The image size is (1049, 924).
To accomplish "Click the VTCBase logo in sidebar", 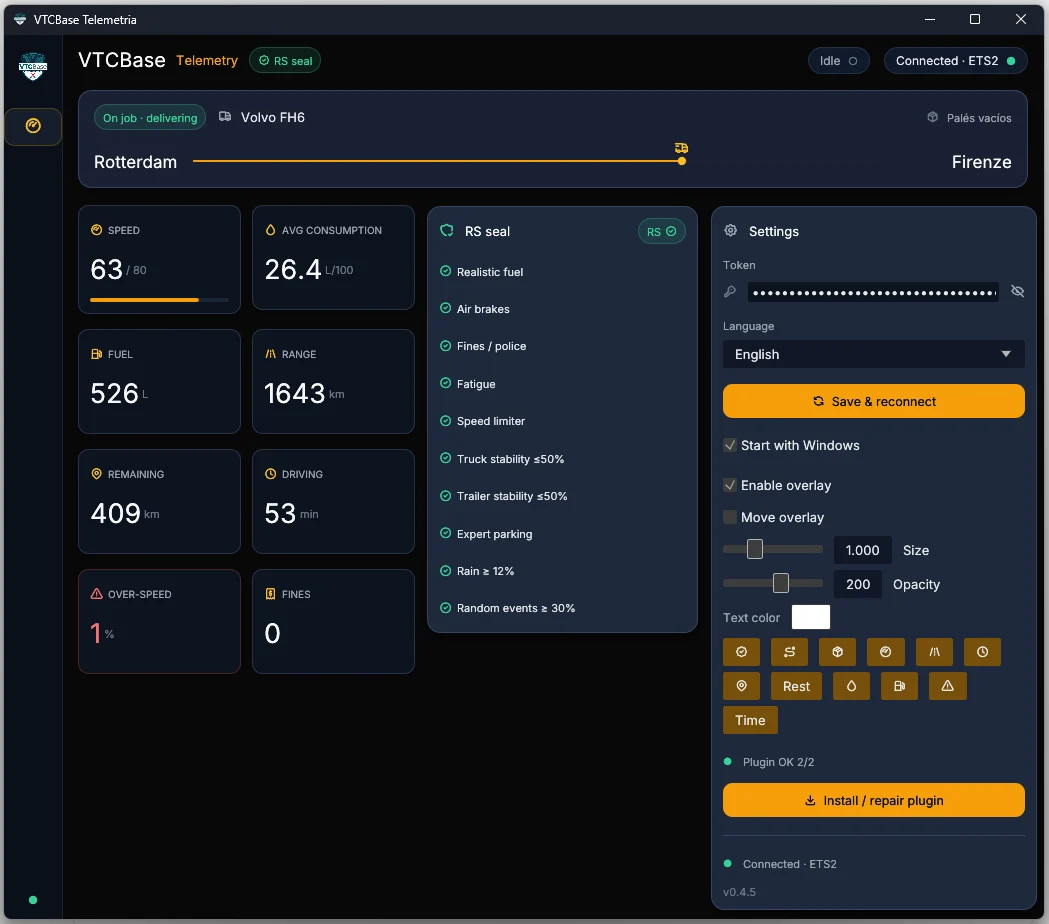I will pyautogui.click(x=33, y=66).
